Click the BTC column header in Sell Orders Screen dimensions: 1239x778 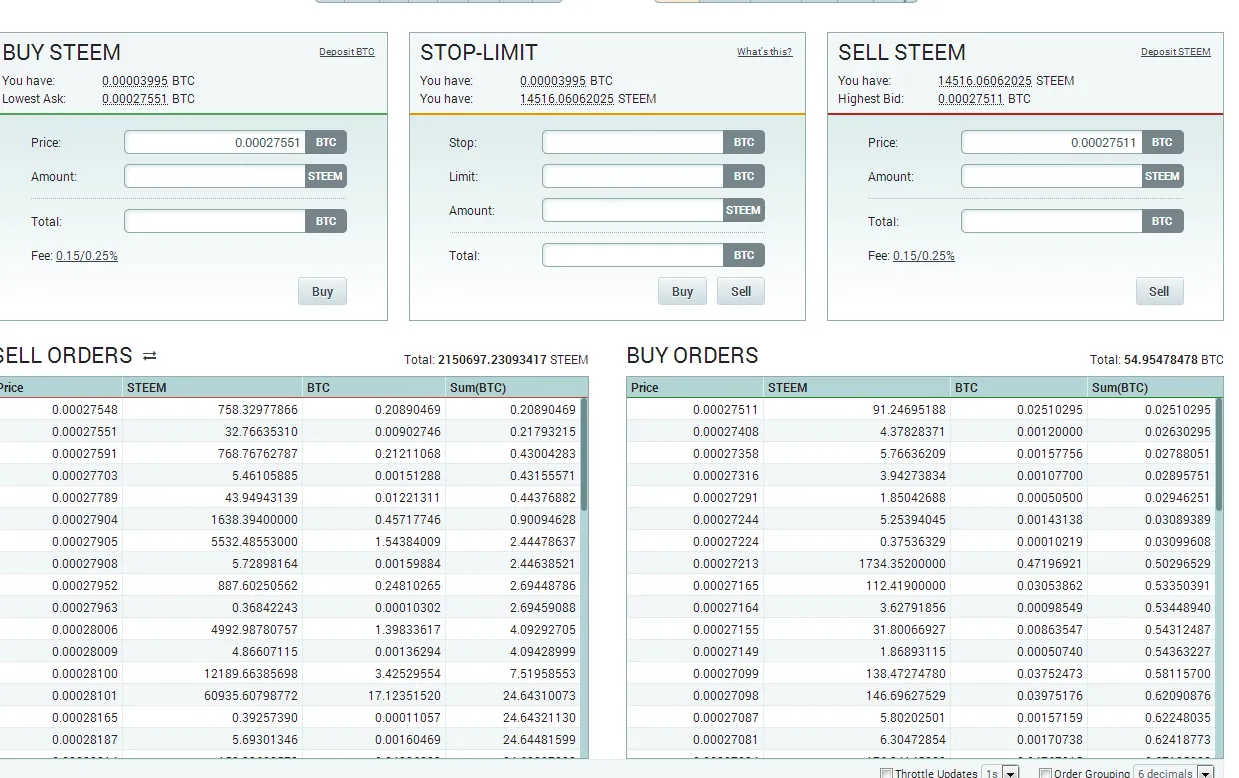point(374,388)
